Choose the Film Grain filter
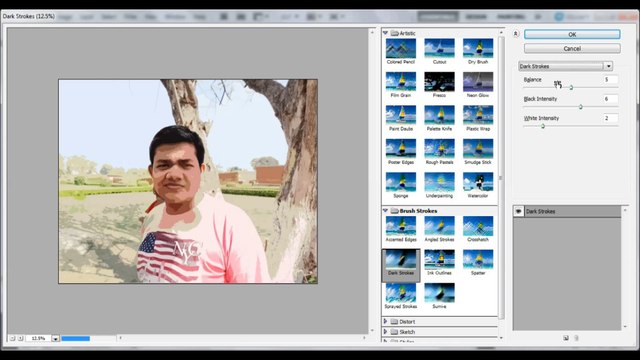Image resolution: width=640 pixels, height=360 pixels. (400, 82)
